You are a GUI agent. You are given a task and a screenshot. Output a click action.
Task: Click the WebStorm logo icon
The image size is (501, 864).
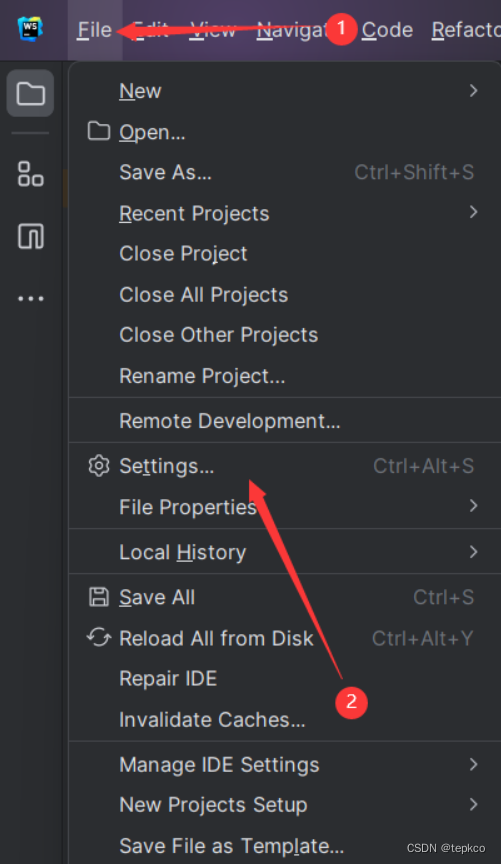click(30, 29)
